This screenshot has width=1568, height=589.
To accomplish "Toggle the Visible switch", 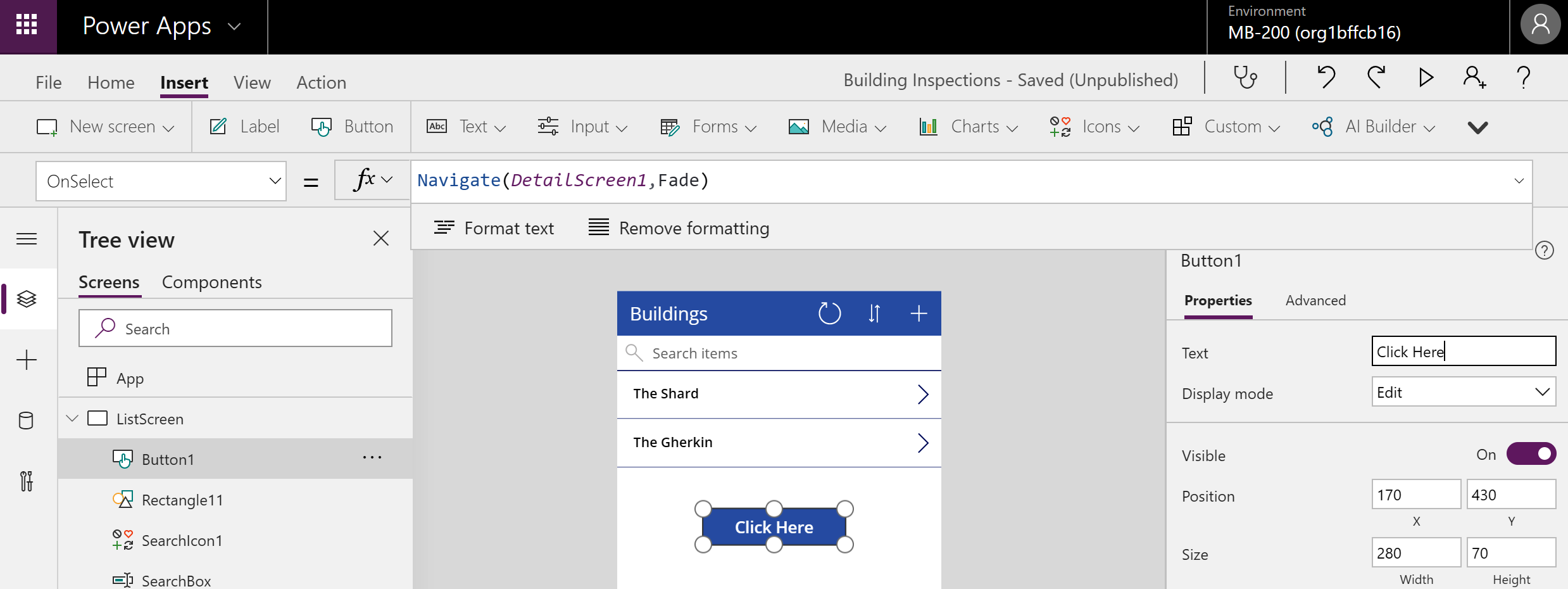I will 1531,454.
